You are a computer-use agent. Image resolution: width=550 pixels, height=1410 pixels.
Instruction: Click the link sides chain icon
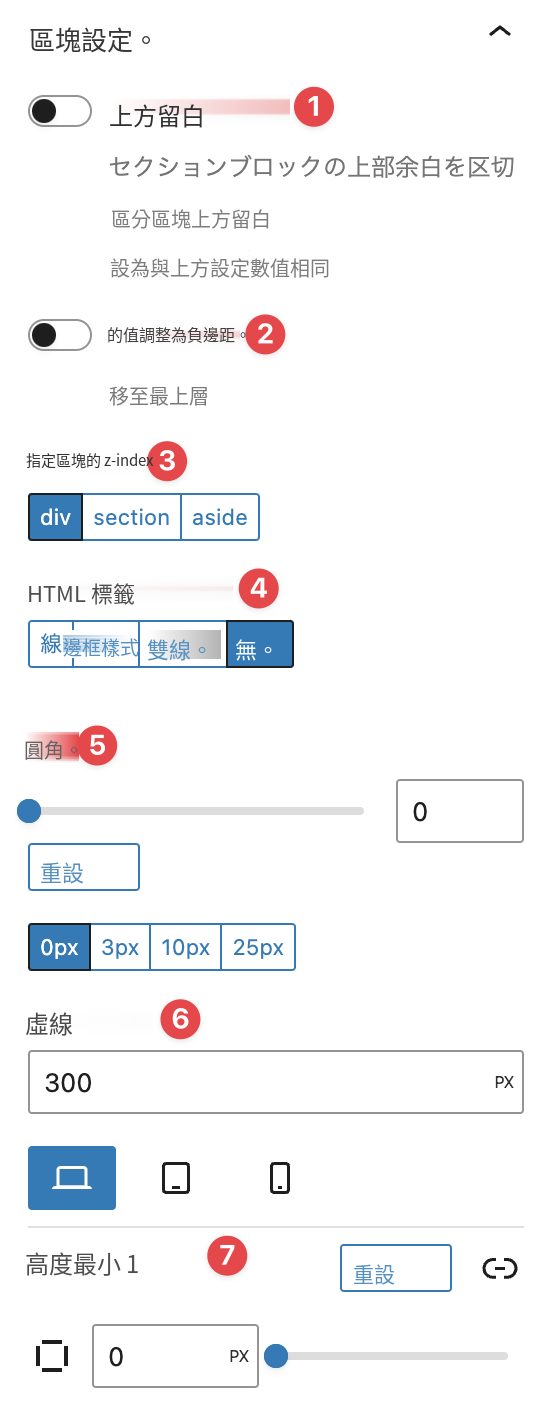click(x=499, y=1268)
